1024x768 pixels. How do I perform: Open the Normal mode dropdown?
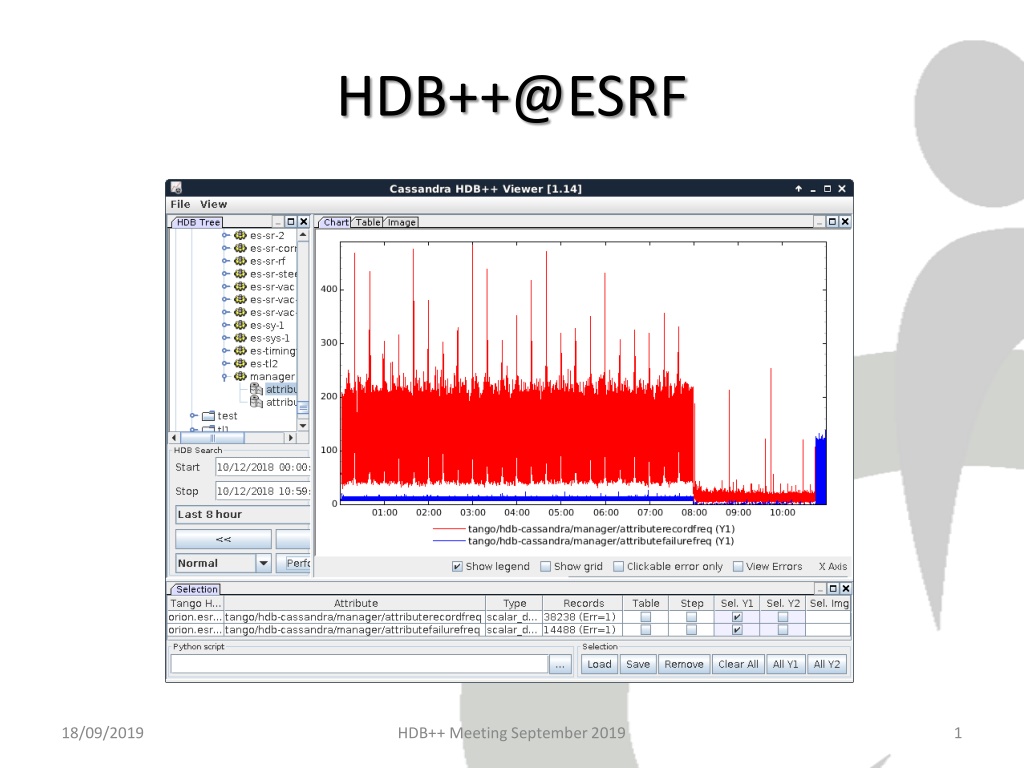pos(263,563)
